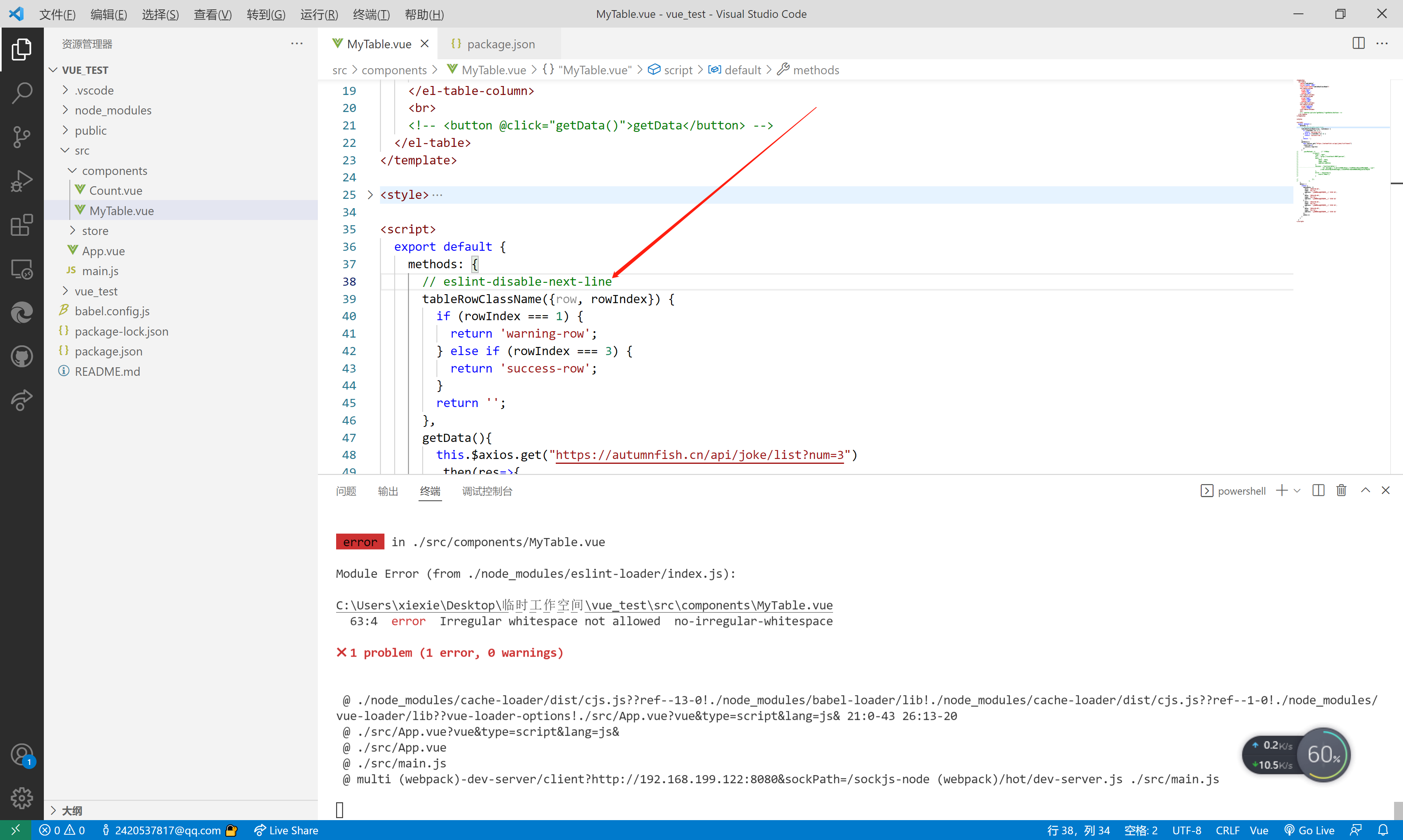The width and height of the screenshot is (1403, 840).
Task: Open editor more actions ellipsis
Action: point(1382,43)
